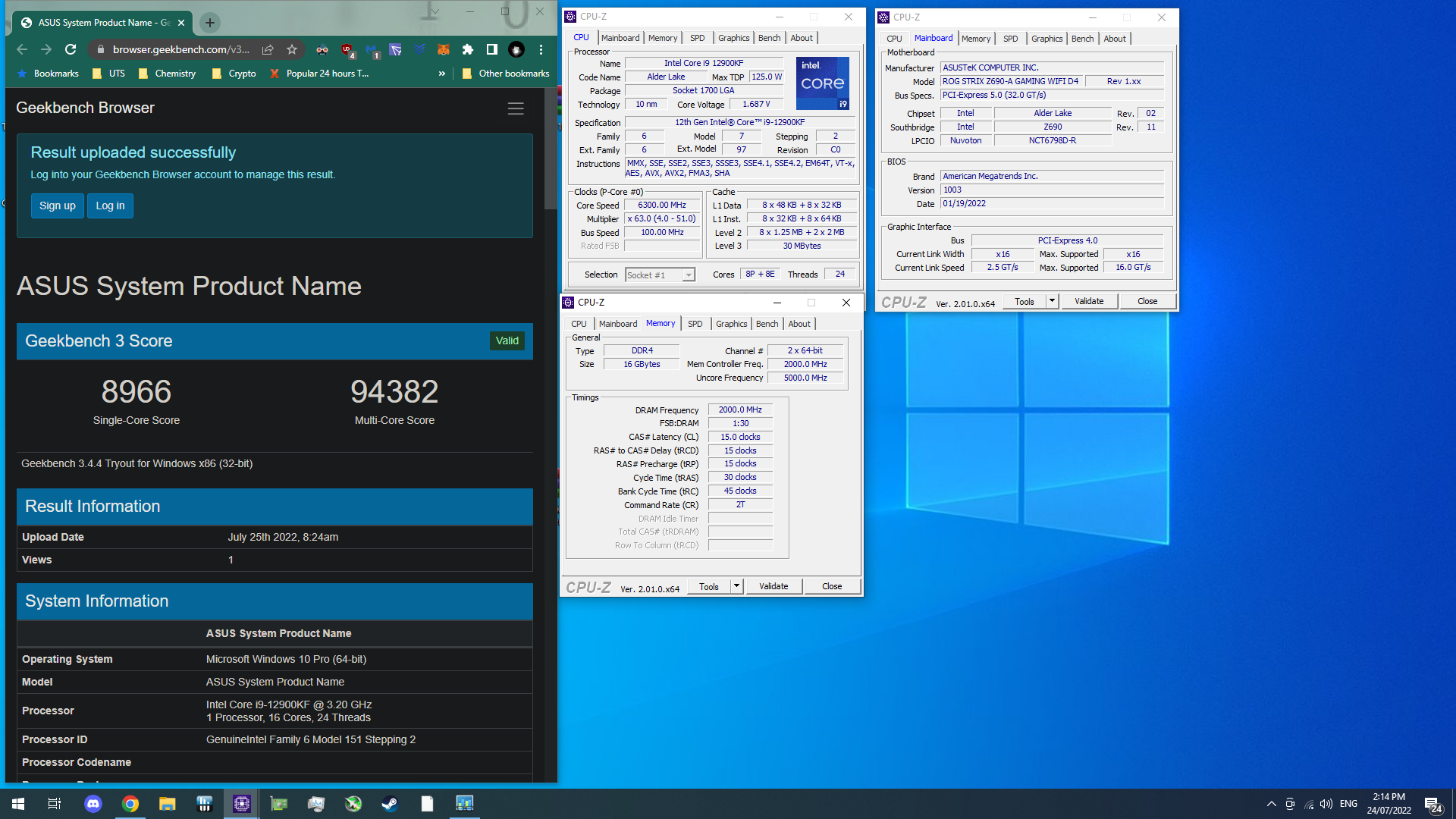The height and width of the screenshot is (819, 1456).
Task: Click the 94382 multi-core score
Action: tap(394, 392)
